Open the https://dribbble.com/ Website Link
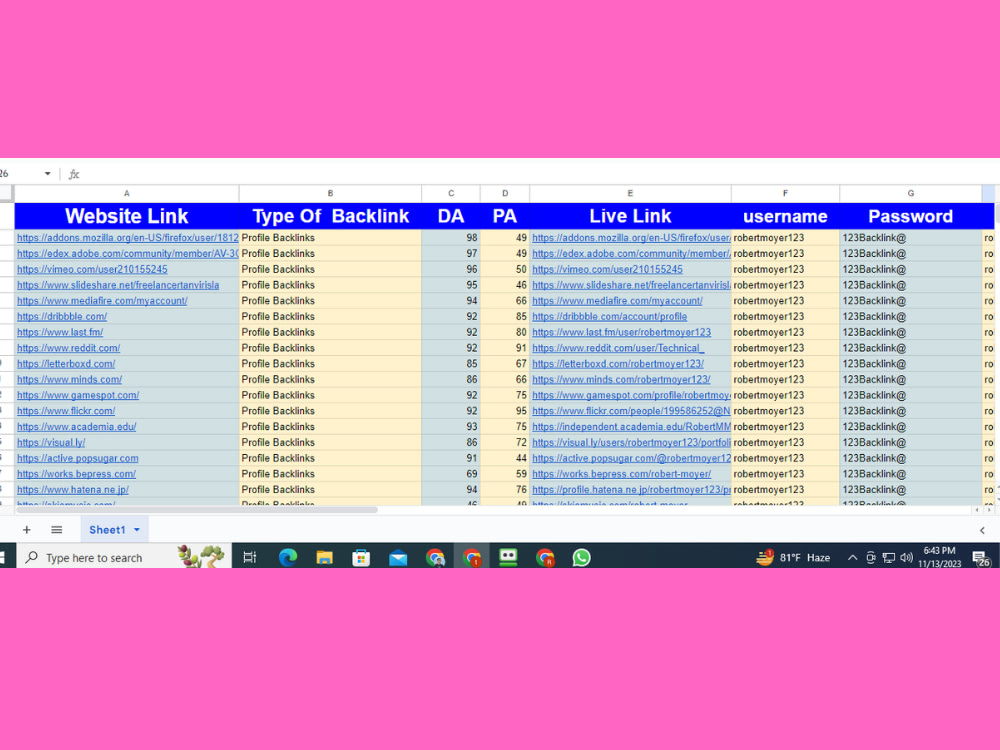This screenshot has height=750, width=1000. [62, 316]
